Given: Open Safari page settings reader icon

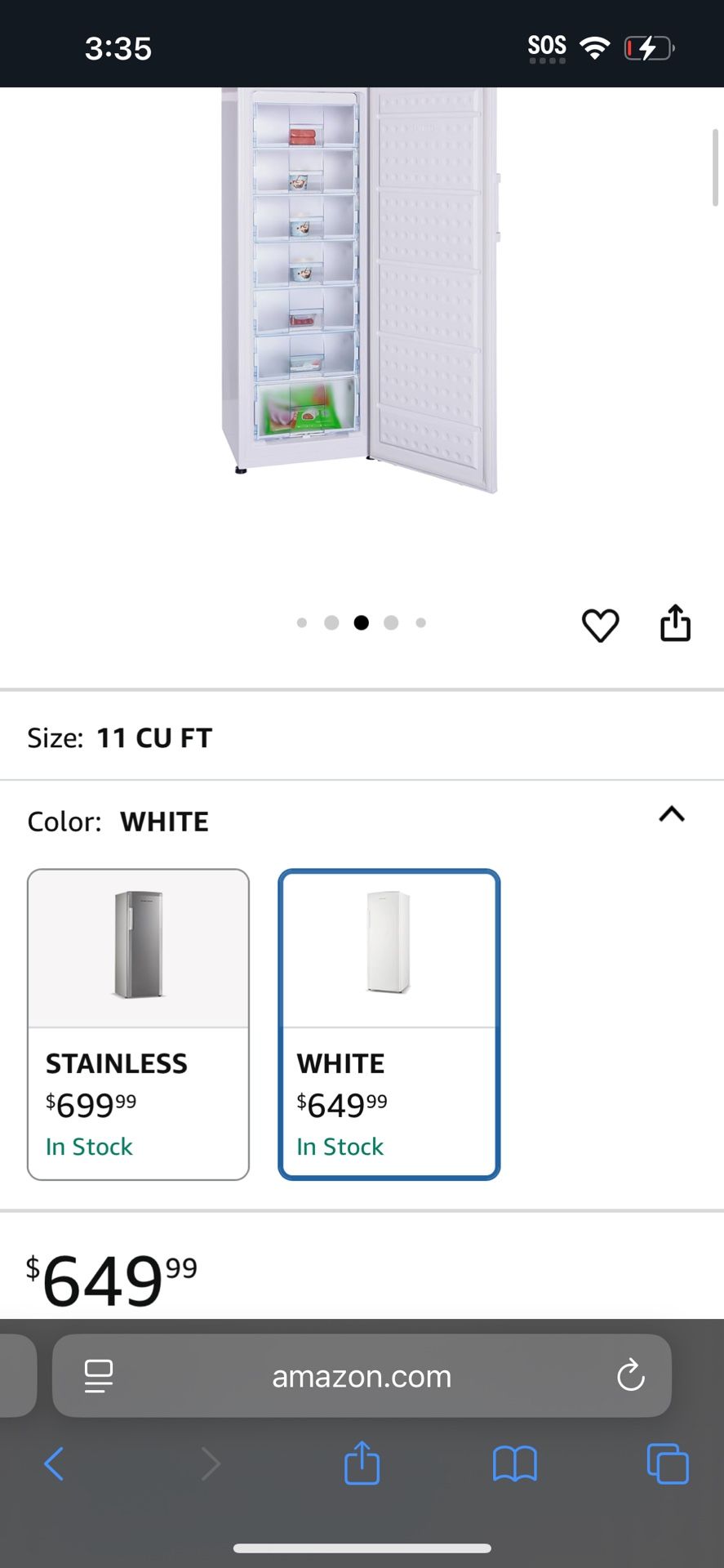Looking at the screenshot, I should [x=99, y=1376].
